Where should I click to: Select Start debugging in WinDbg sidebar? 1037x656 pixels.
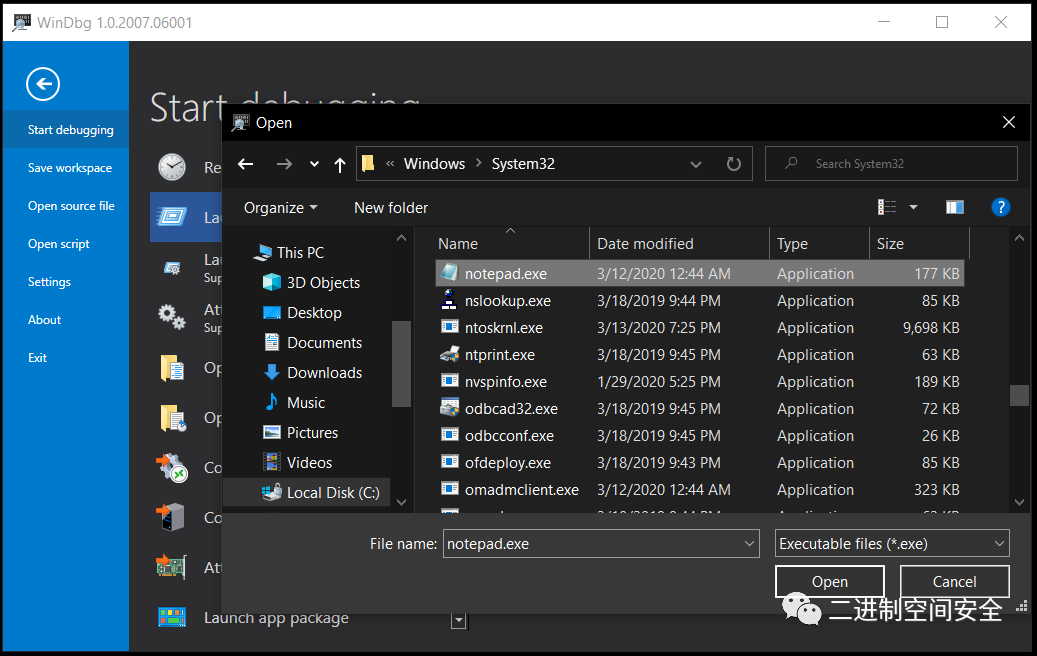point(66,130)
